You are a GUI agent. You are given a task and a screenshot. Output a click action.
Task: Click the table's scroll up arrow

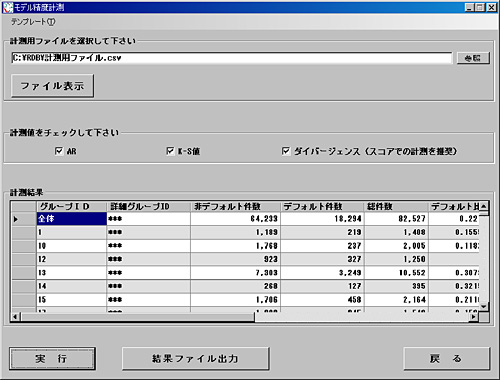(484, 206)
